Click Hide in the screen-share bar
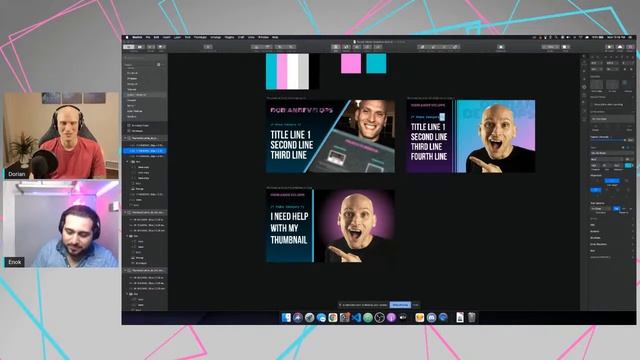The width and height of the screenshot is (640, 360). tap(416, 305)
